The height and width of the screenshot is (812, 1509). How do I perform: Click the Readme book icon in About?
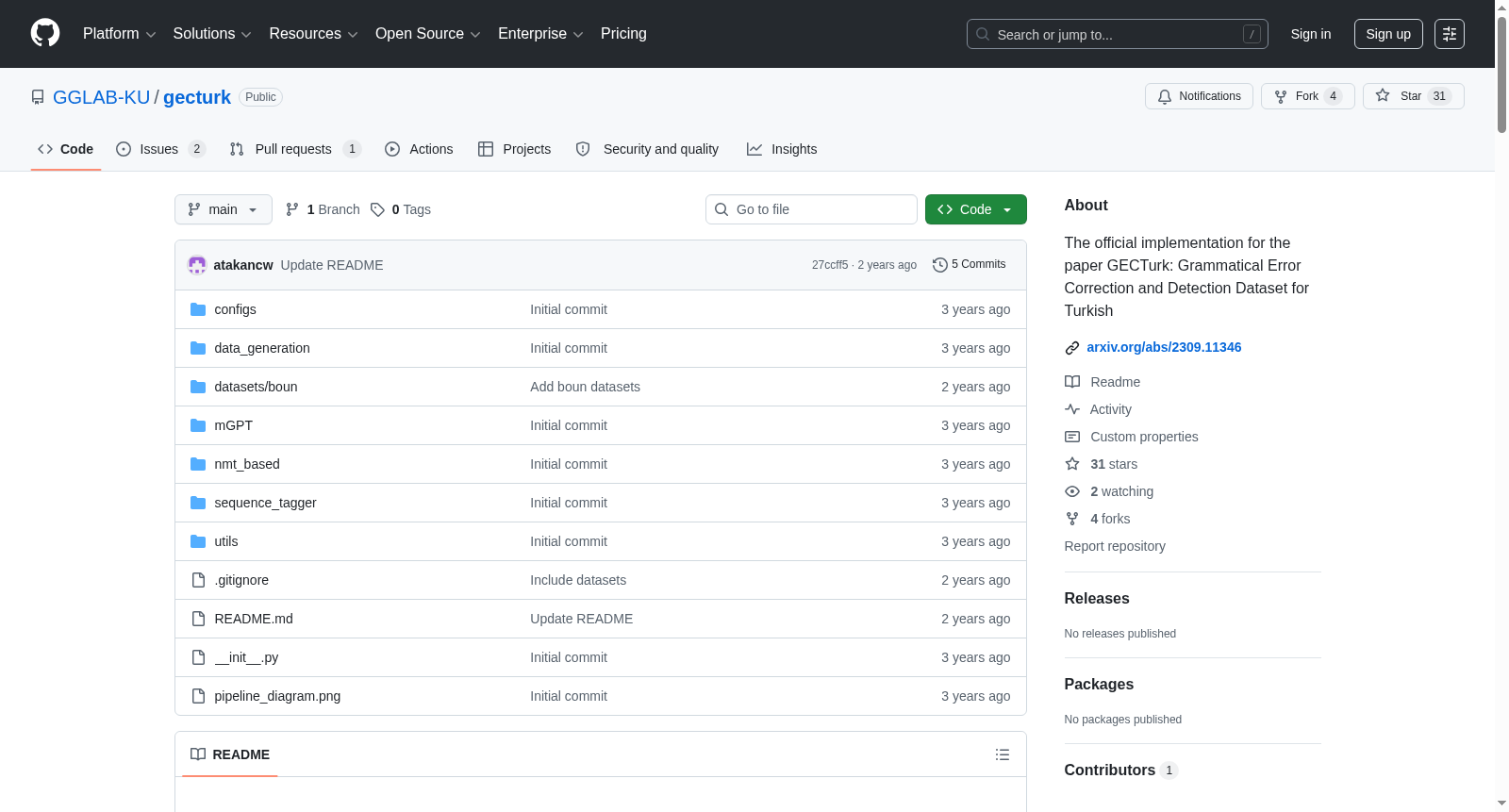click(1072, 382)
